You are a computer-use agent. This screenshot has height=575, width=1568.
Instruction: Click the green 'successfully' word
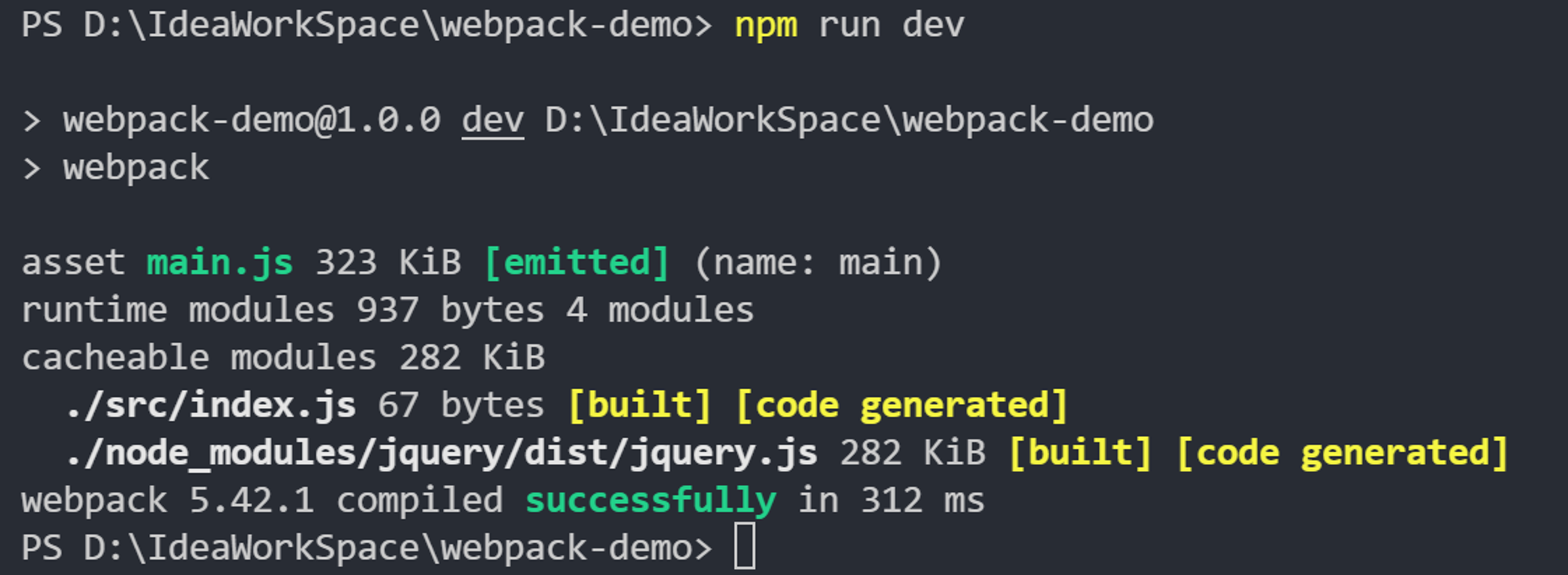tap(651, 502)
